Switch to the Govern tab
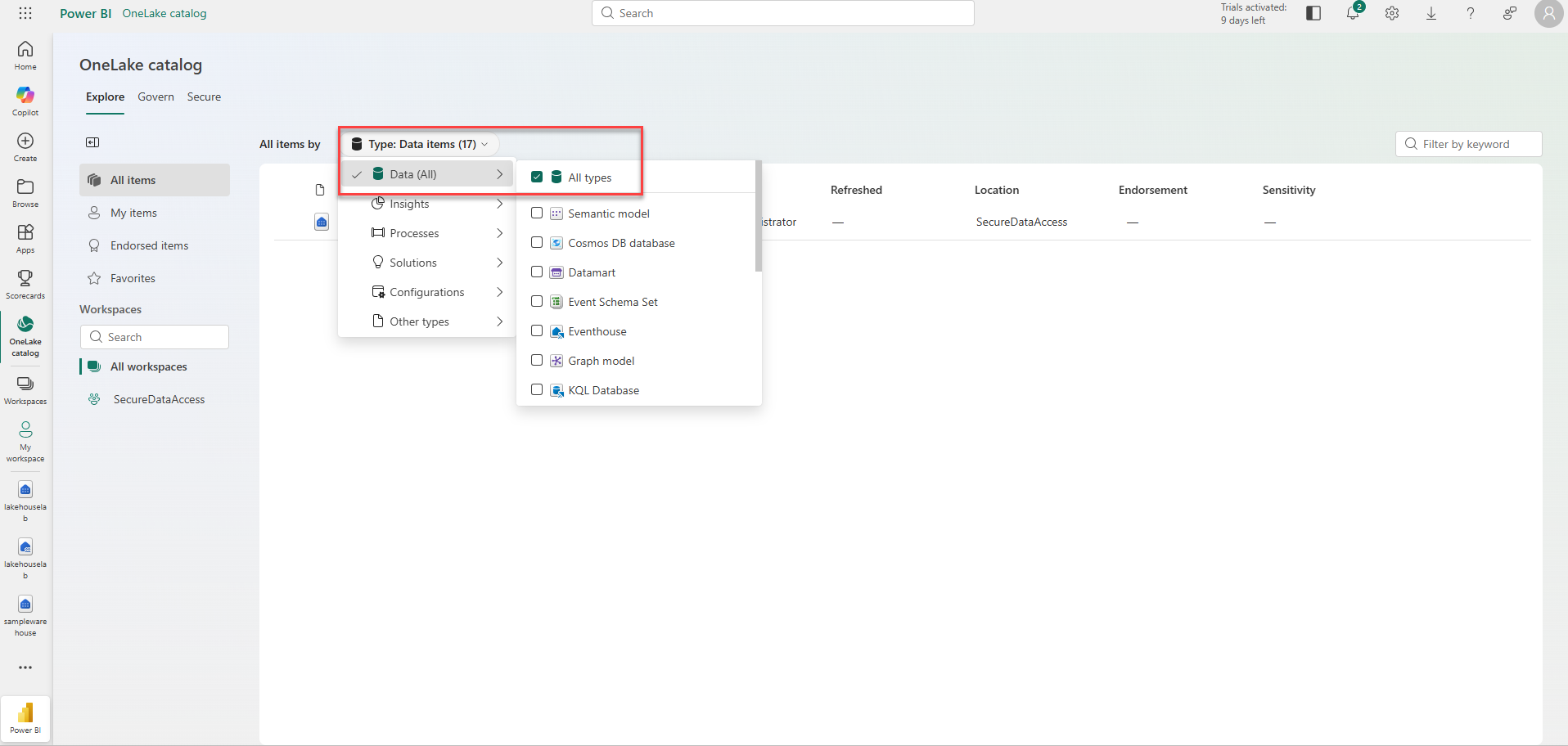 155,97
